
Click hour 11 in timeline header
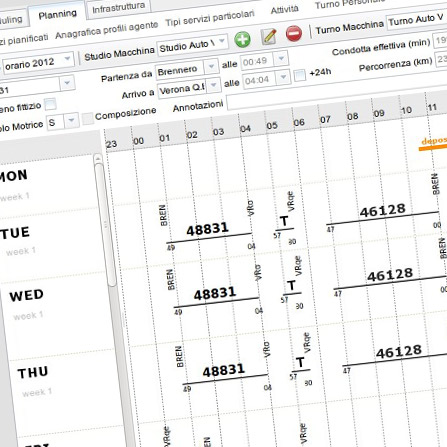[x=432, y=107]
